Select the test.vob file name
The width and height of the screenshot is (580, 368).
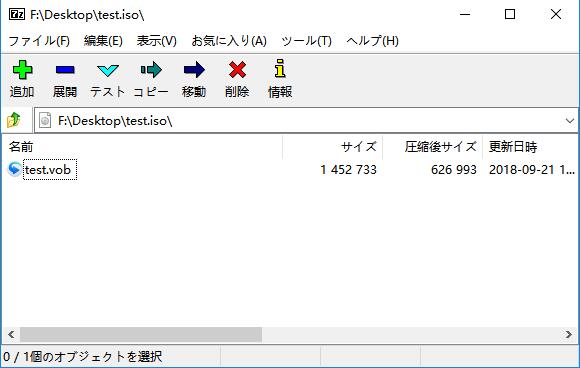tap(48, 170)
